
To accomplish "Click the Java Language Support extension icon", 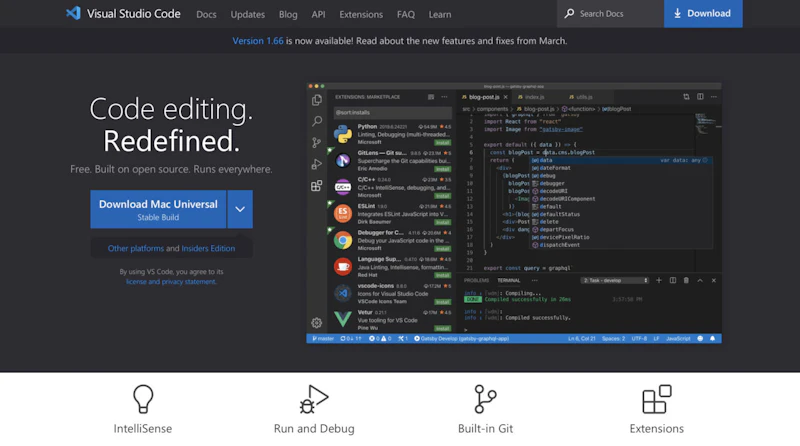I will coord(343,266).
